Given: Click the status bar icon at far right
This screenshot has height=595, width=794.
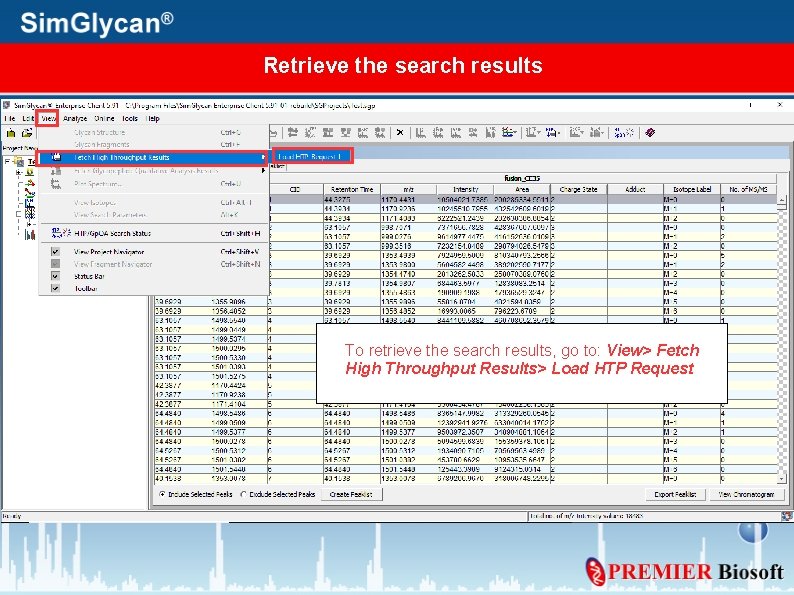Looking at the screenshot, I should pos(786,516).
